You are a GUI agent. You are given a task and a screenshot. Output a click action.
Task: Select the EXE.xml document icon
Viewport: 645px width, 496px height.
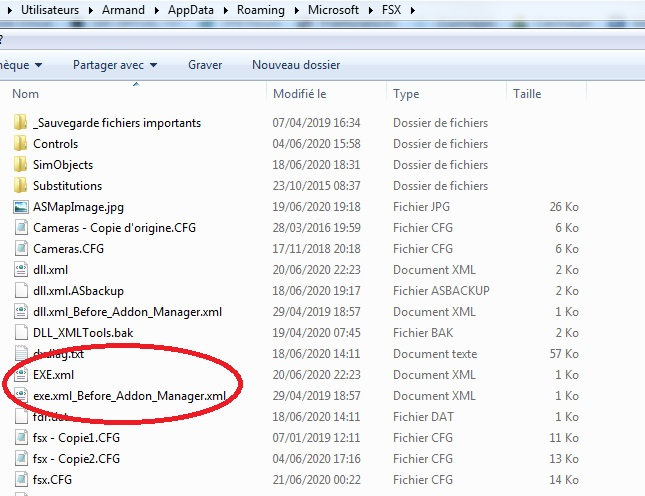point(21,374)
